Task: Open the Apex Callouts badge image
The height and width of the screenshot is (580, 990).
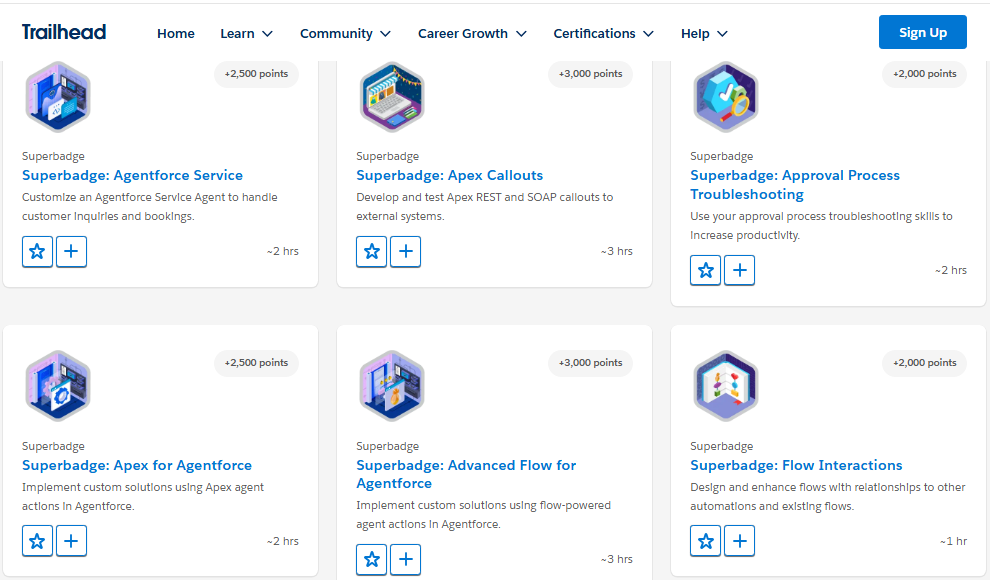Action: tap(392, 97)
